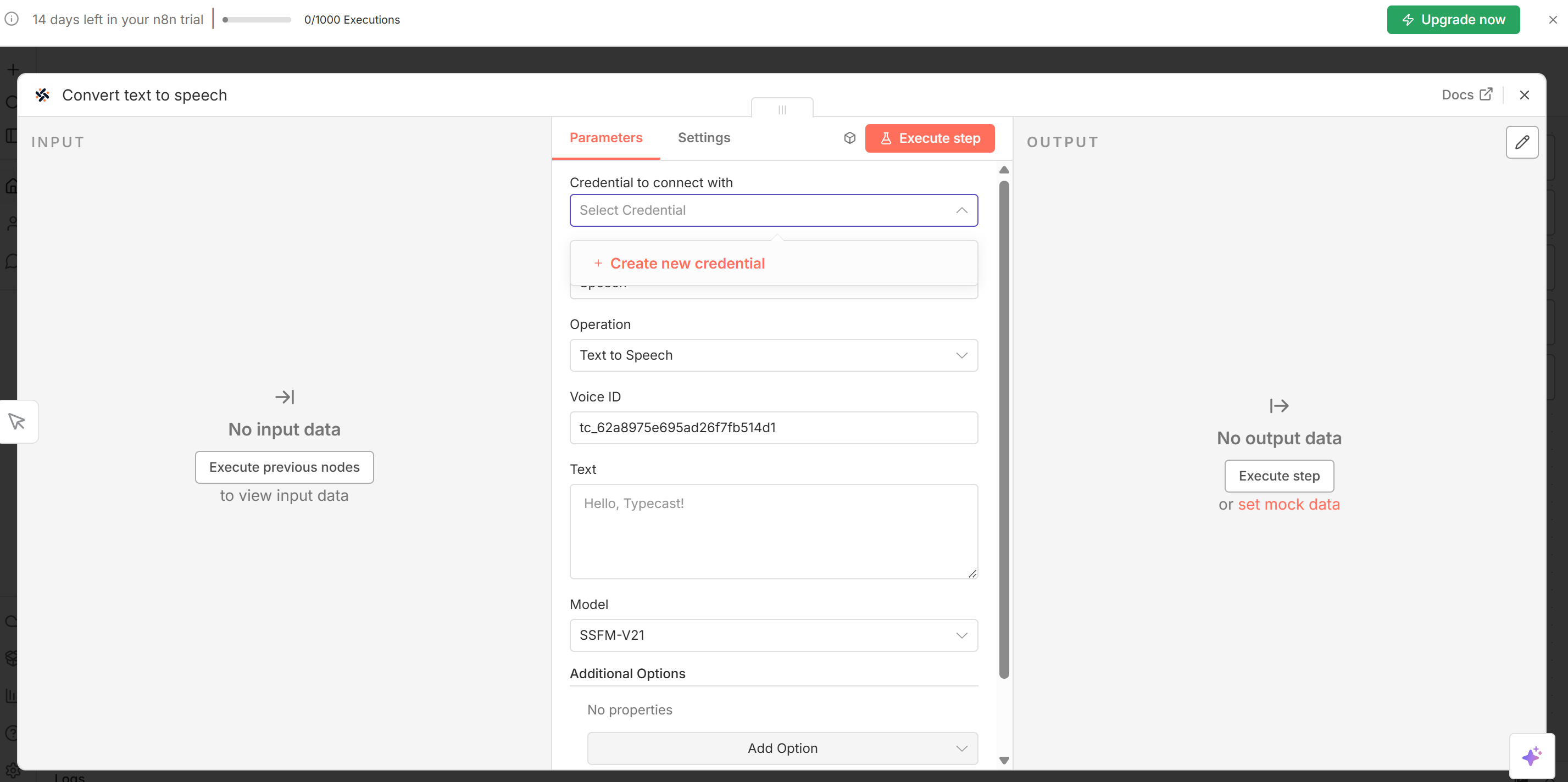Click the Insights bar-chart icon in sidebar
Viewport: 1568px width, 782px height.
pos(11,696)
